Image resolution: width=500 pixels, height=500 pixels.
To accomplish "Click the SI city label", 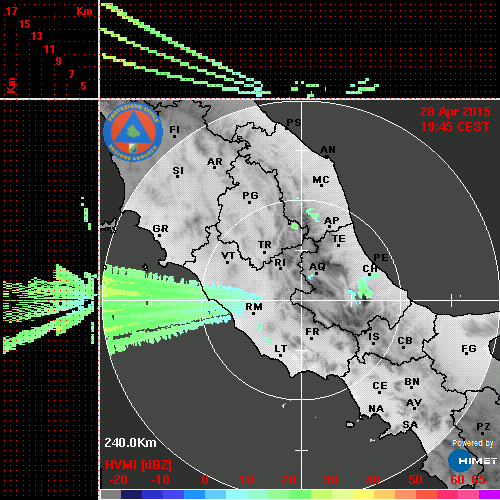I will pos(178,171).
